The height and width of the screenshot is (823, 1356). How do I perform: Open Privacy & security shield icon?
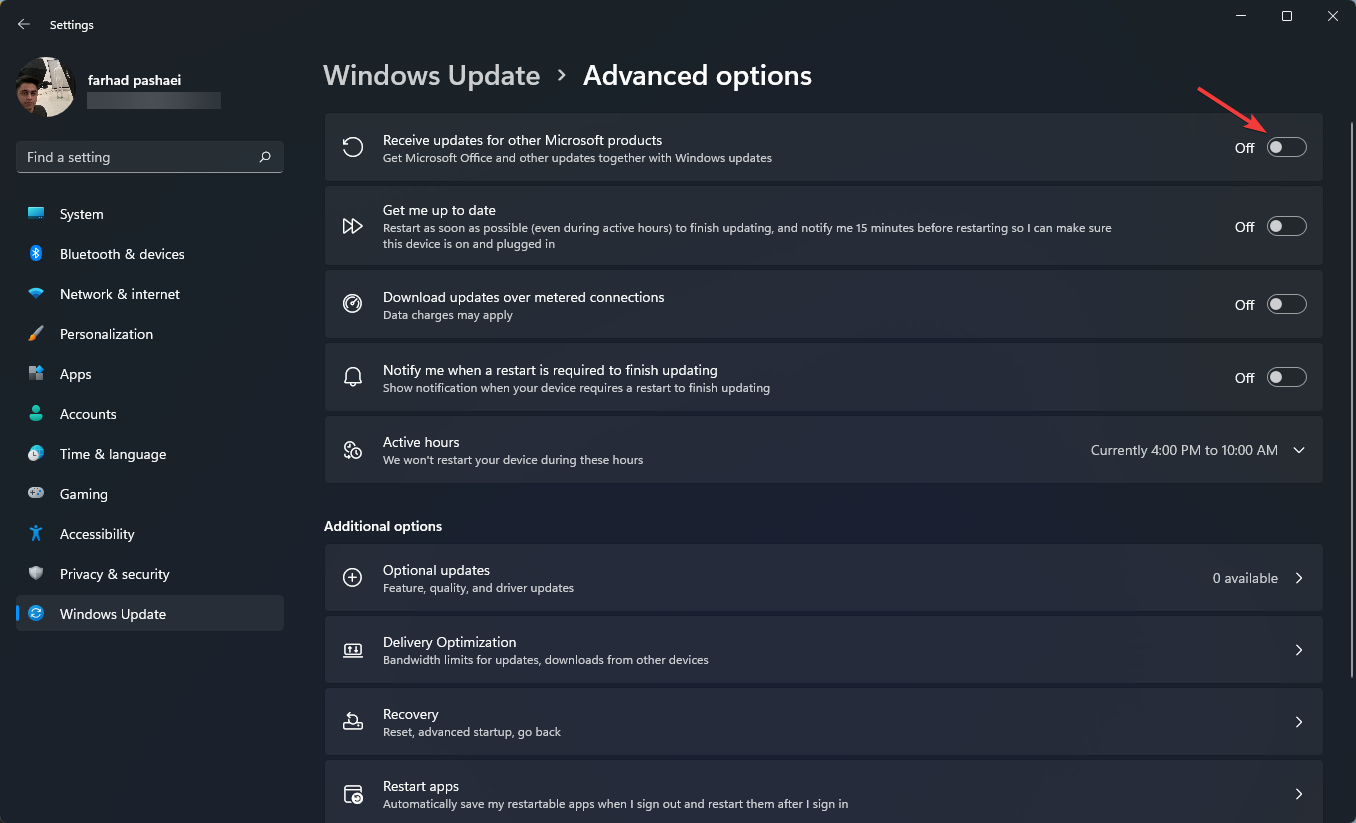[x=36, y=574]
